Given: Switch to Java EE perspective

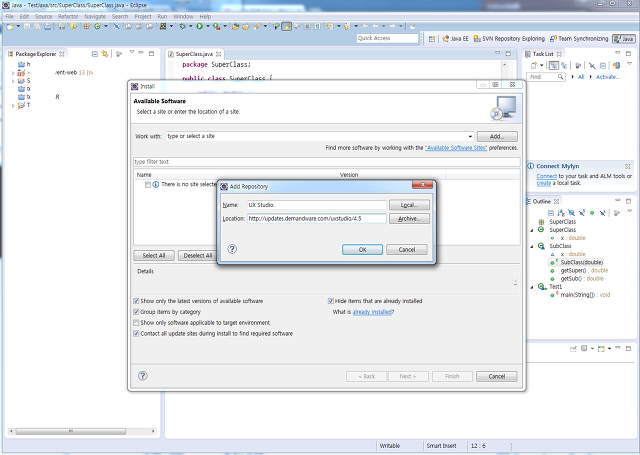Looking at the screenshot, I should pyautogui.click(x=456, y=39).
